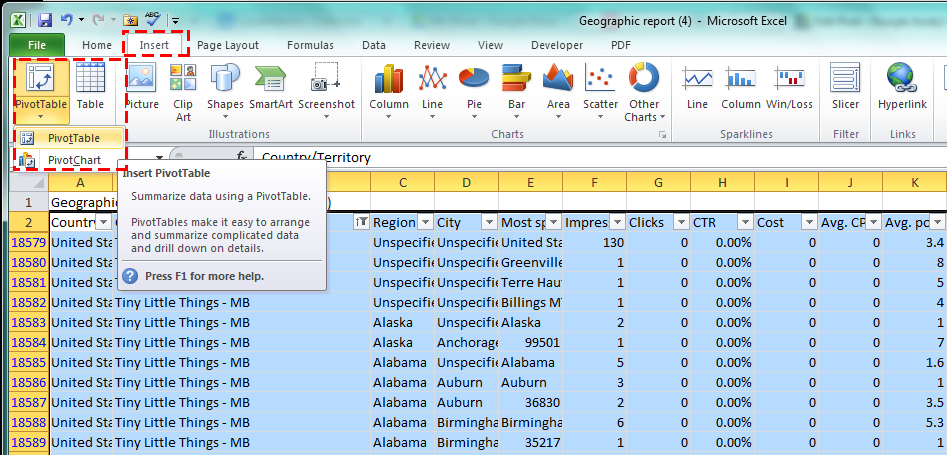Open the Impressions column filter dropdown
Screen dimensions: 947x455
point(617,223)
